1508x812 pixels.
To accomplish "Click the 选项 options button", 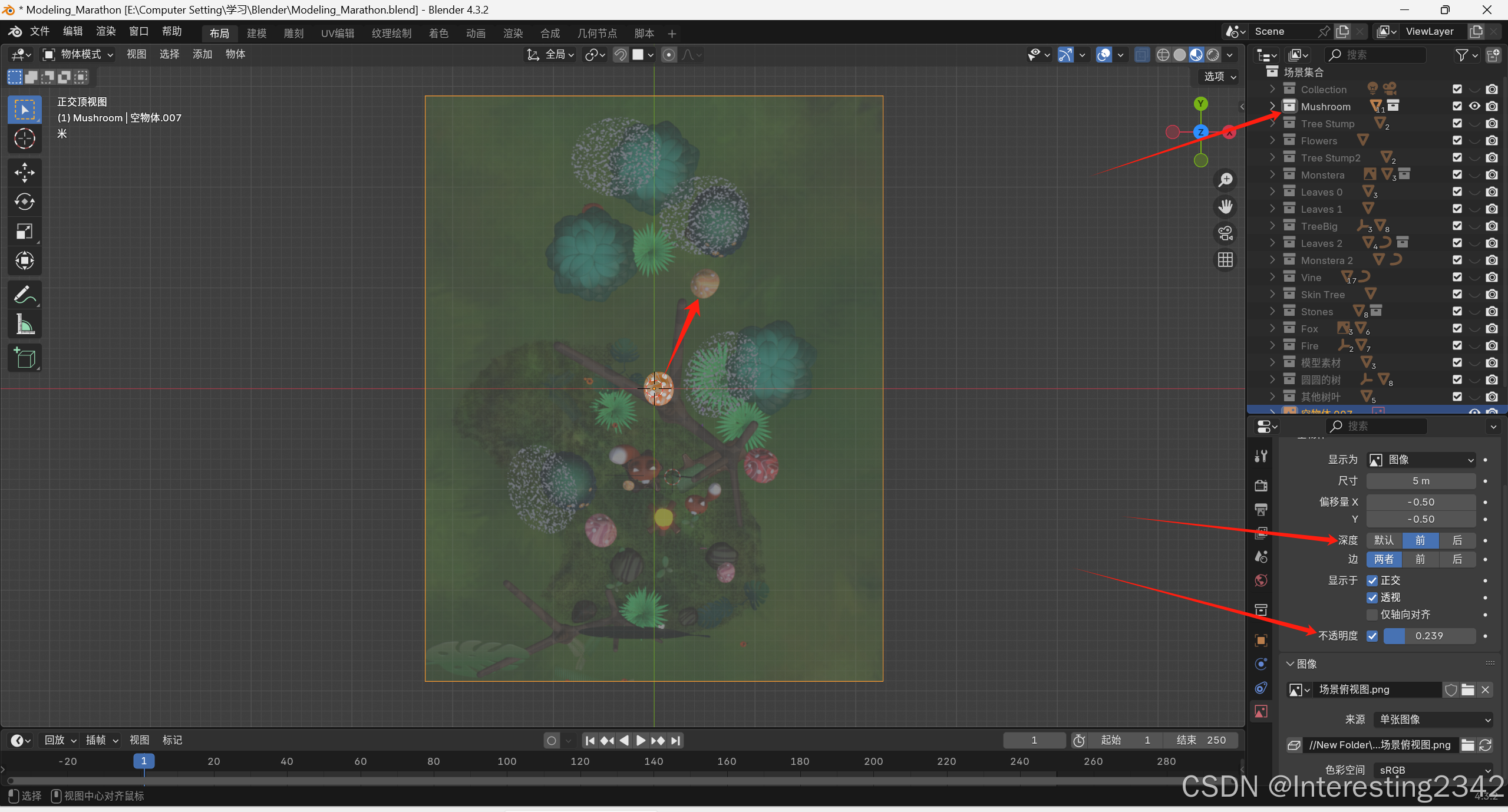I will click(1219, 77).
